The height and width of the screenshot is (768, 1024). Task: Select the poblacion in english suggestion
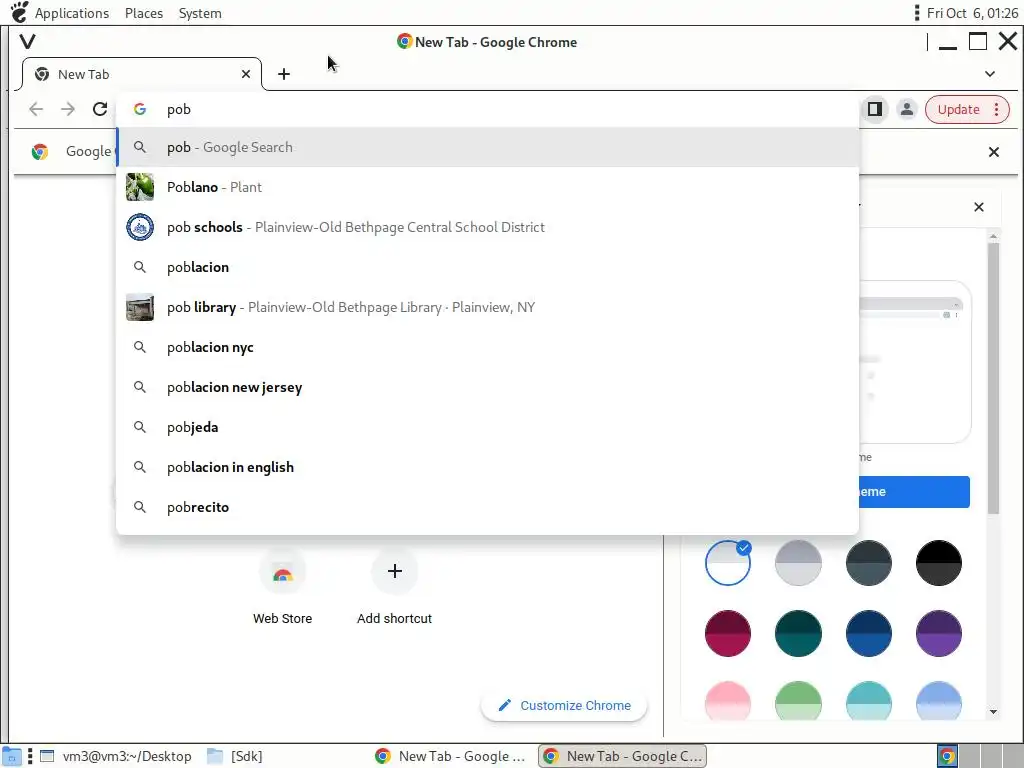coord(487,467)
